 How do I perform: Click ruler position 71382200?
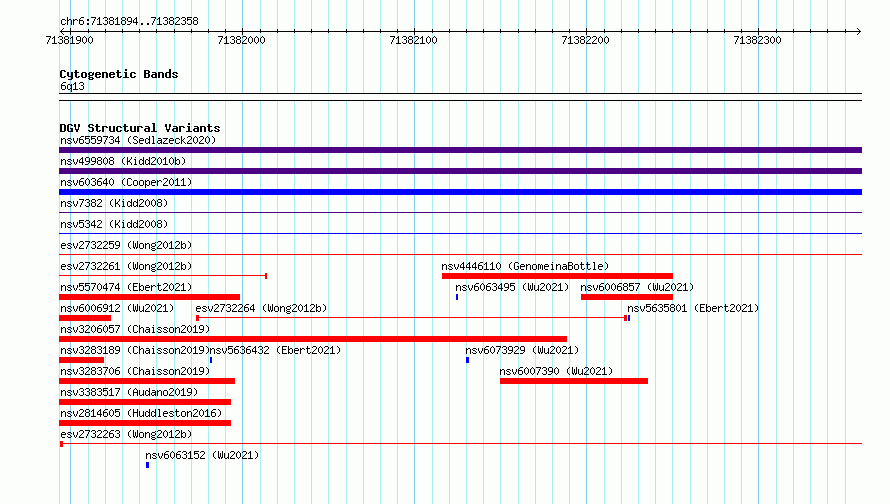tap(585, 40)
